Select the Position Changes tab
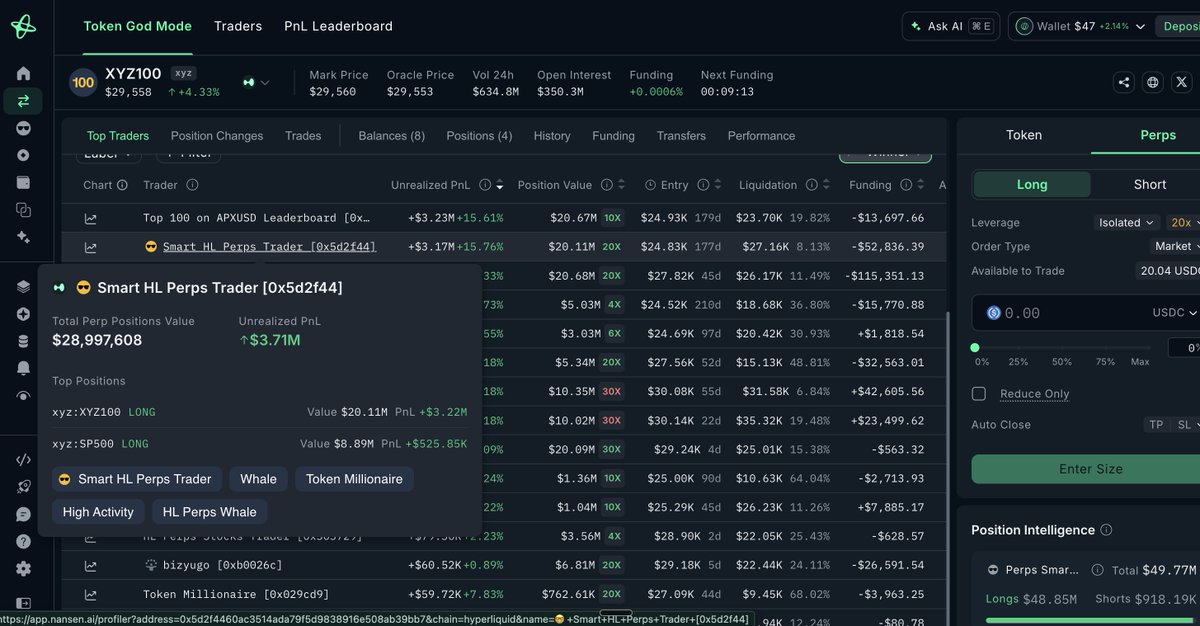This screenshot has width=1200, height=626. coord(217,136)
